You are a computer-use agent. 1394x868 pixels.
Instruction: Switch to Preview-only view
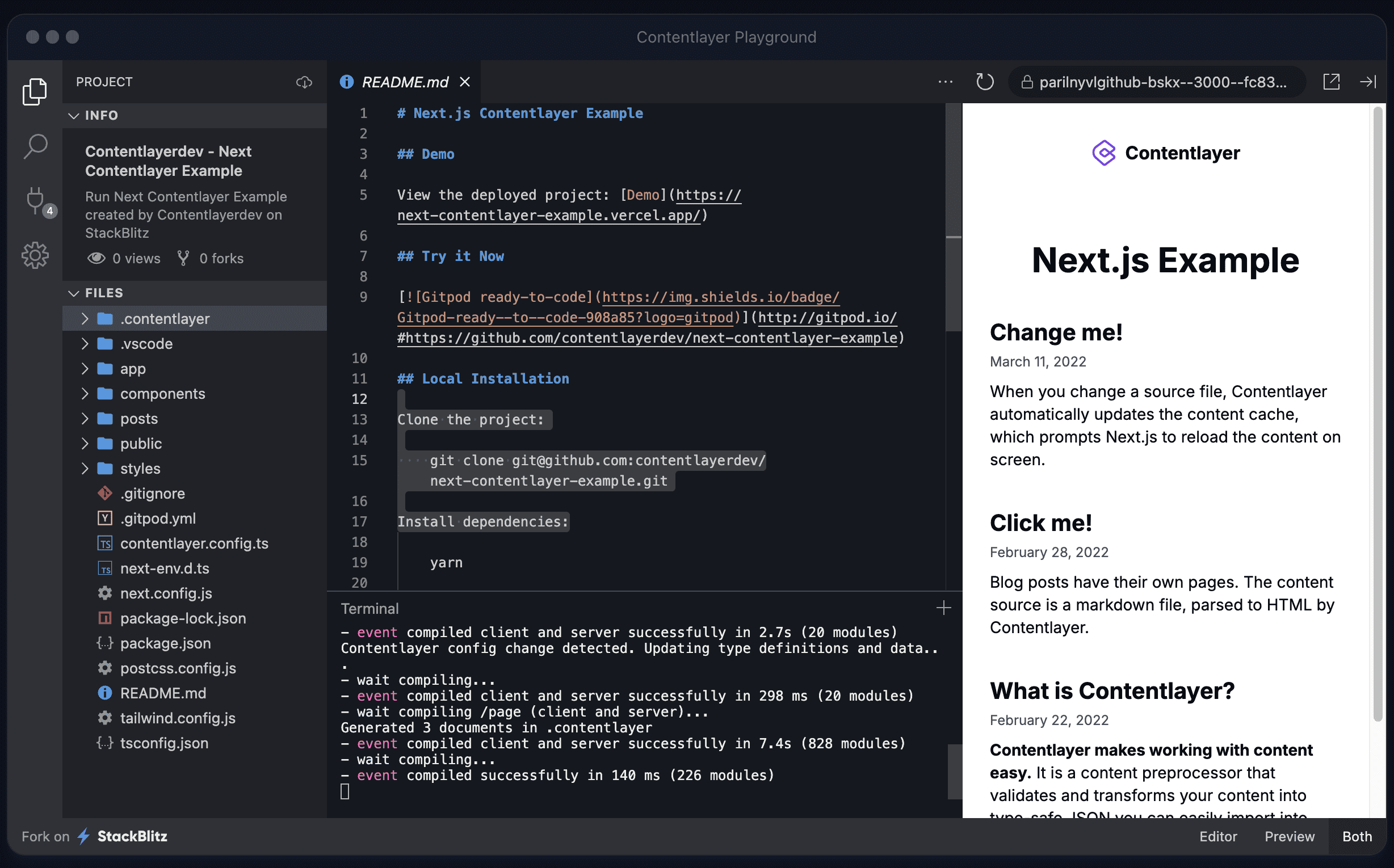pos(1290,836)
